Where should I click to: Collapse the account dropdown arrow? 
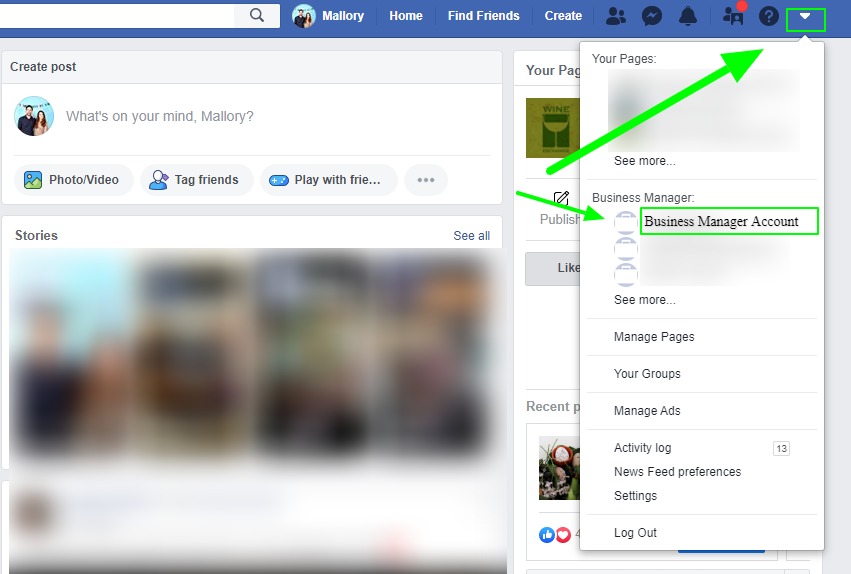click(805, 16)
